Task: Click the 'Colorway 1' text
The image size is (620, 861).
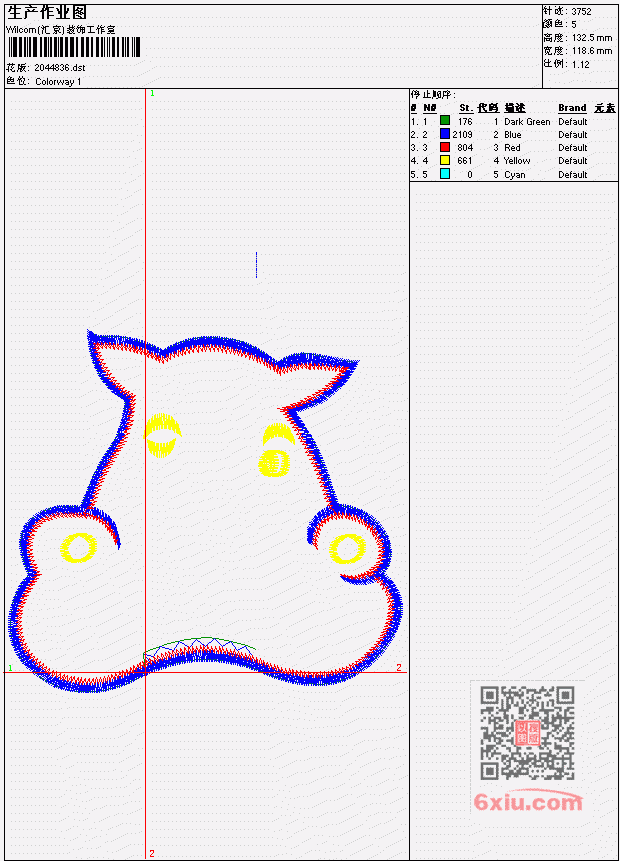Action: click(58, 82)
